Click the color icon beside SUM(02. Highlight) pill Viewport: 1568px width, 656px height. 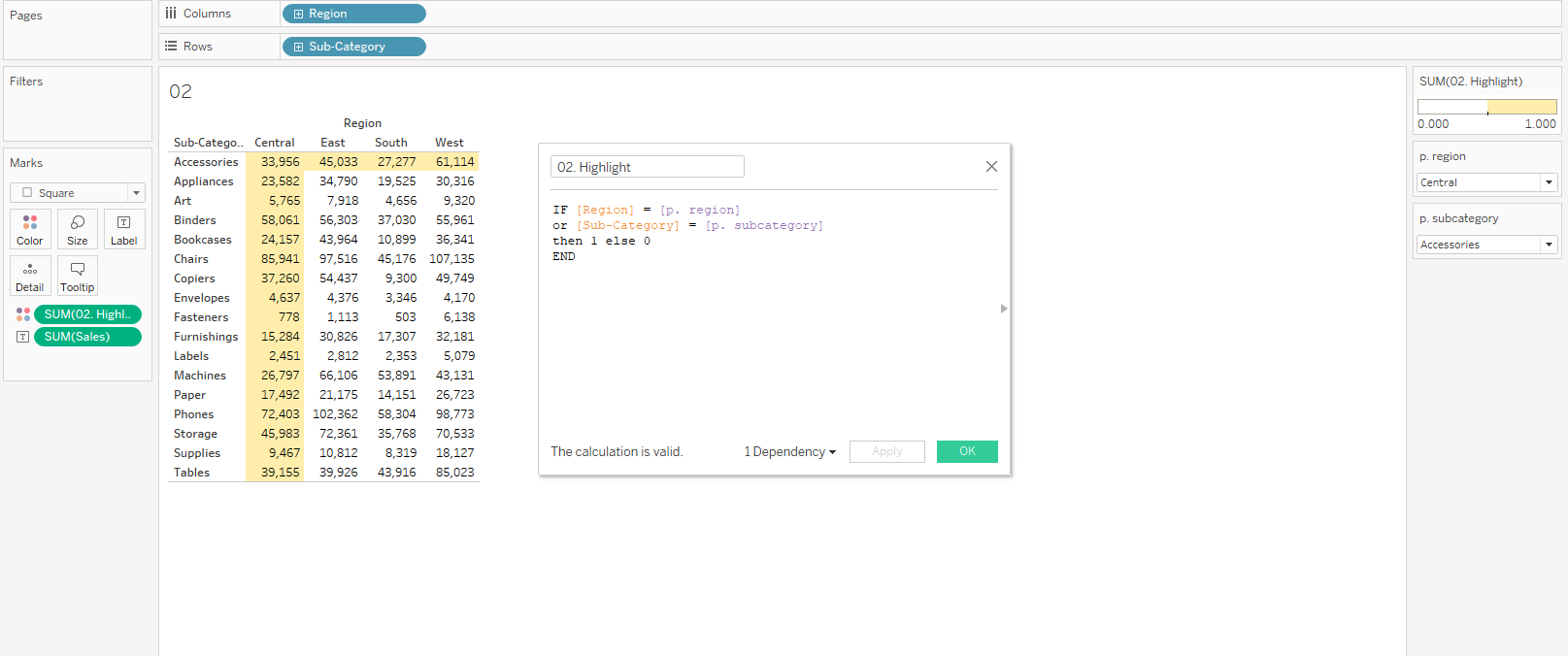click(x=23, y=314)
